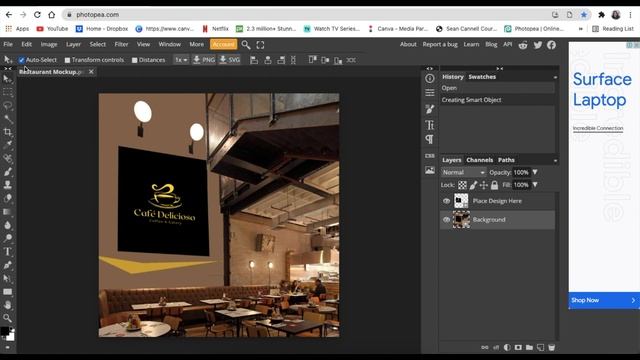
Task: Open the CSS panel icon
Action: [x=430, y=156]
